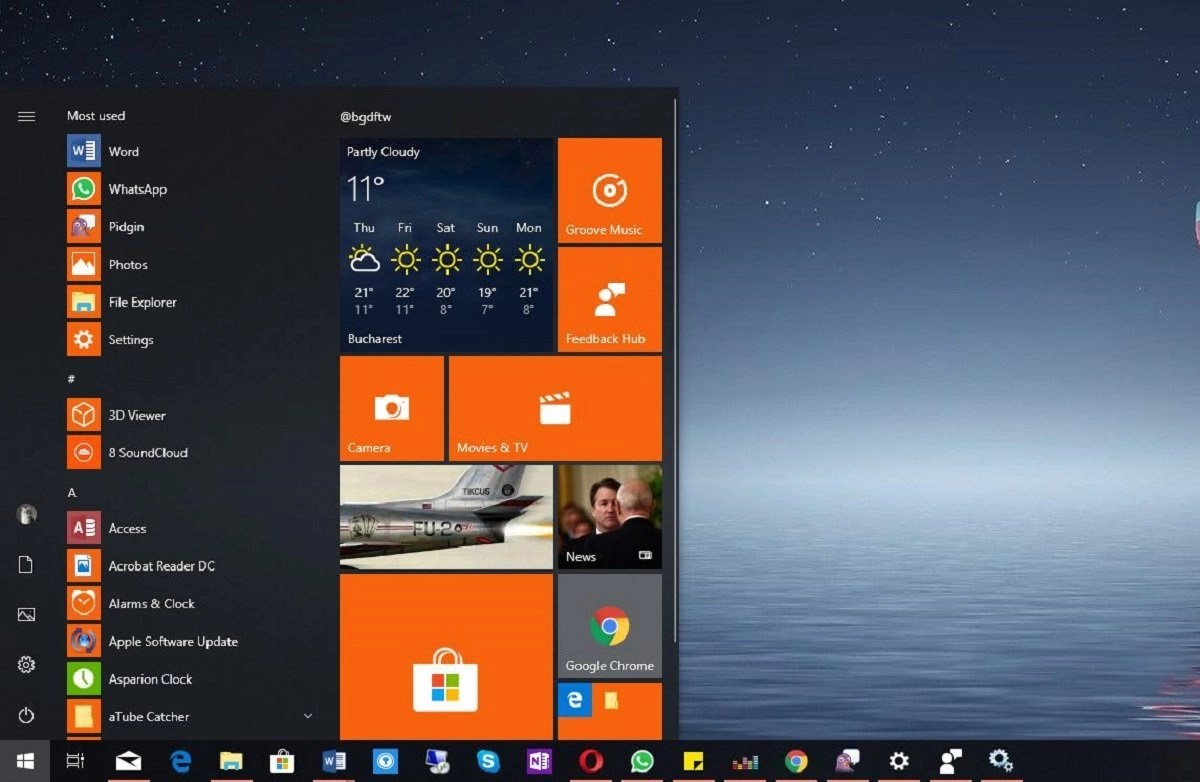This screenshot has height=782, width=1200.
Task: Launch Microsoft Edge from the taskbar
Action: (x=181, y=761)
